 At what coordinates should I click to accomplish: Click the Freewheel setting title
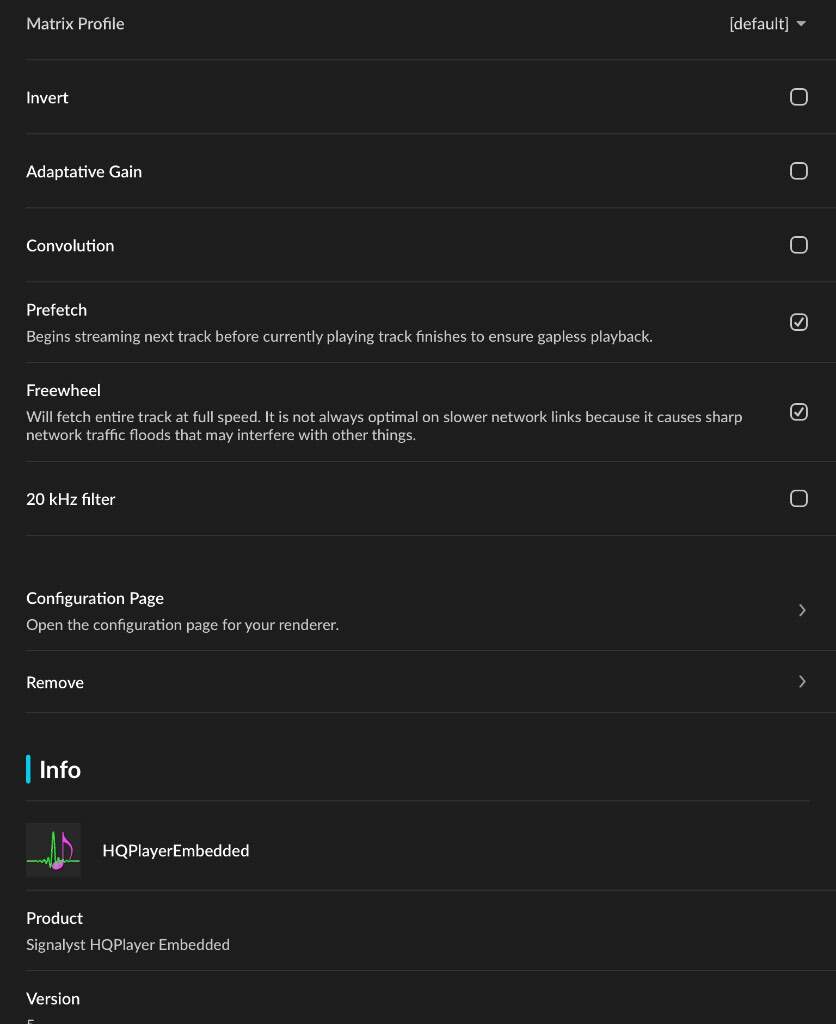coord(63,390)
